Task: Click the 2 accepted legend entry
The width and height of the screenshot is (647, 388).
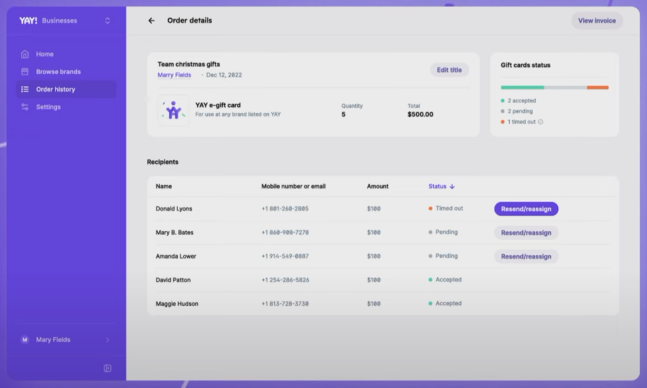Action: point(522,101)
